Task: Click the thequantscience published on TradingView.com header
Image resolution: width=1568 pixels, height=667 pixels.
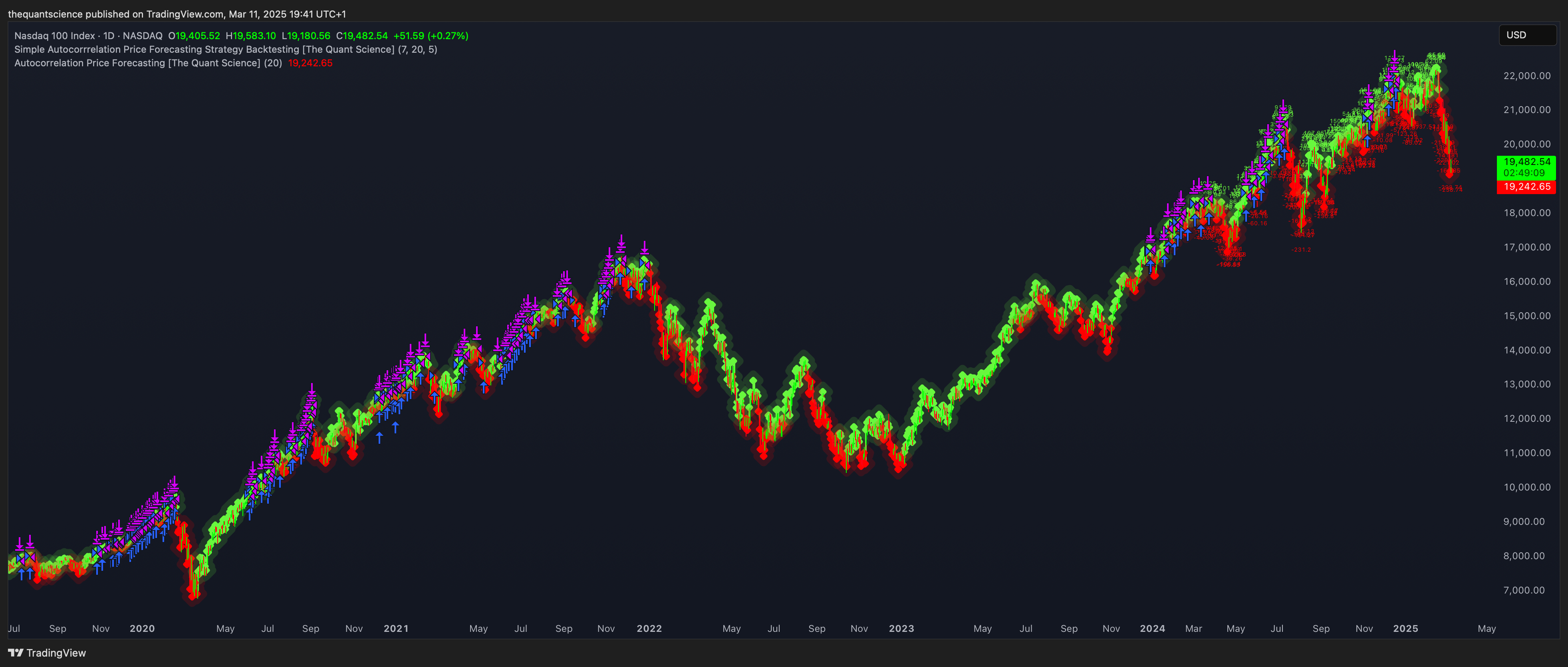Action: click(x=177, y=14)
